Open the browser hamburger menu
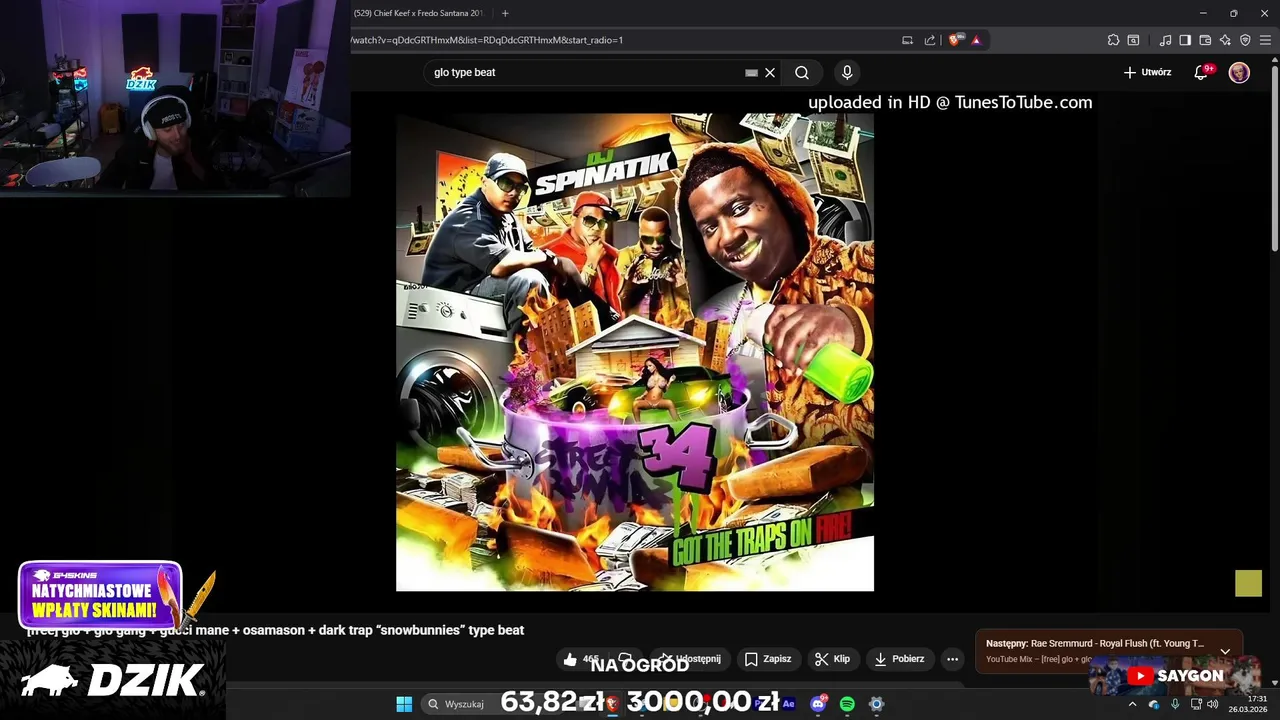Image resolution: width=1280 pixels, height=720 pixels. point(1266,40)
